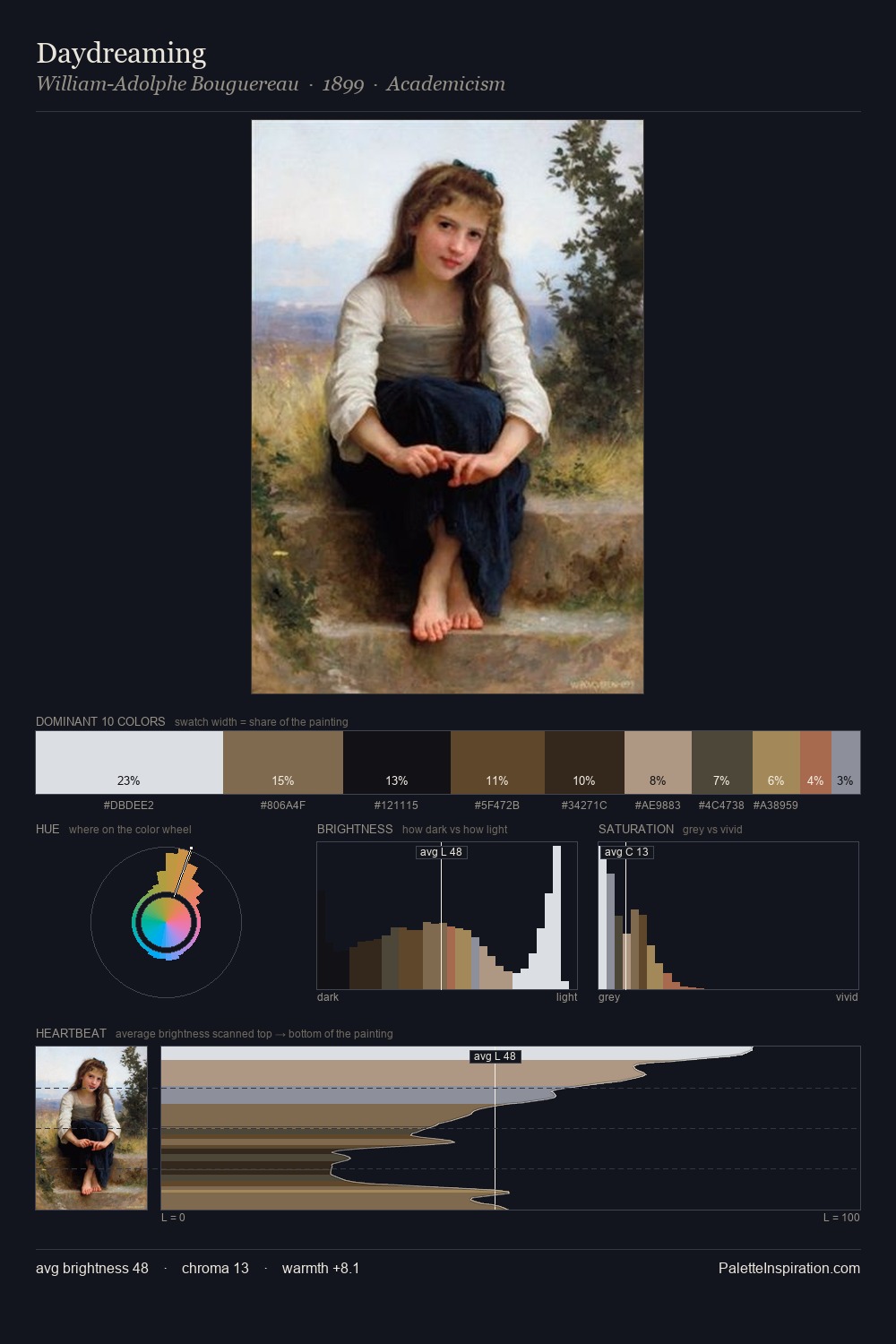This screenshot has width=896, height=1344.
Task: Click the avg L 48 marker in Heartbeat chart
Action: click(495, 1056)
